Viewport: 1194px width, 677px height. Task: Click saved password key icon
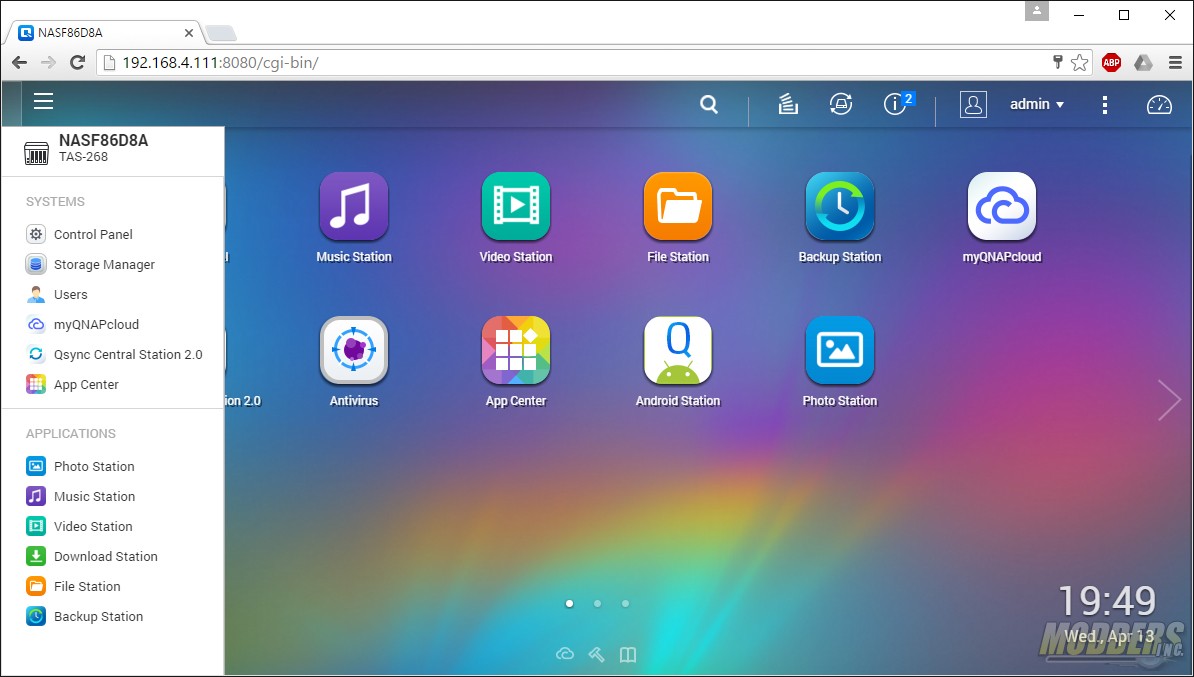point(1058,62)
